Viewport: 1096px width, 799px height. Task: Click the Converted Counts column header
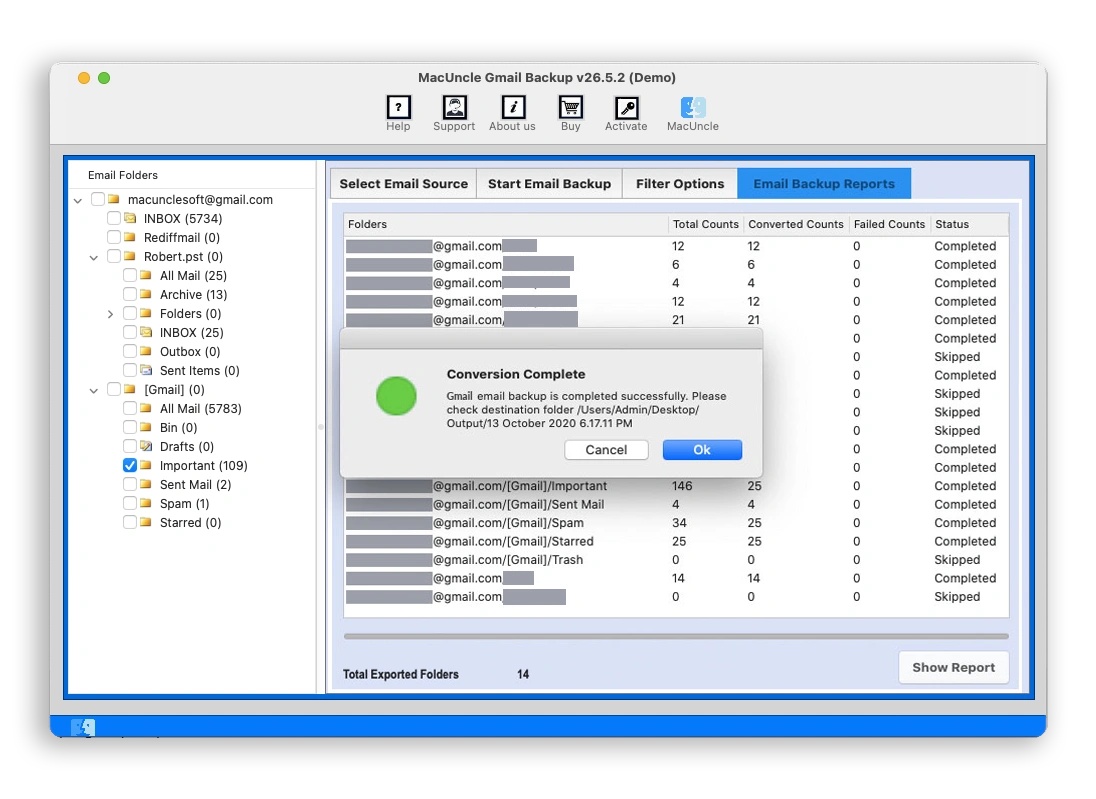pyautogui.click(x=795, y=224)
